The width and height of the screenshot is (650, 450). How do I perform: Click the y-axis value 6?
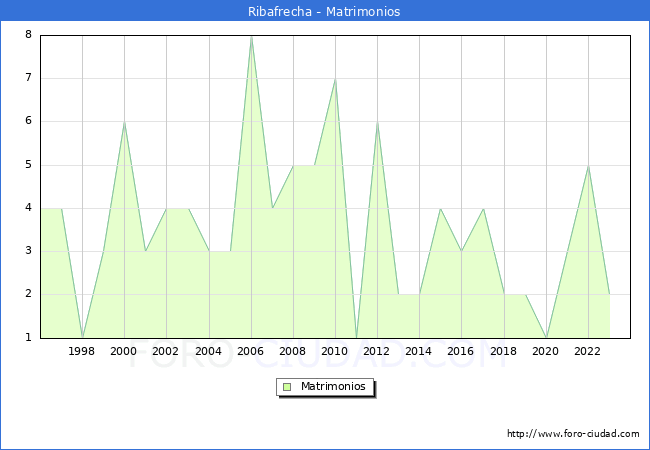[28, 121]
